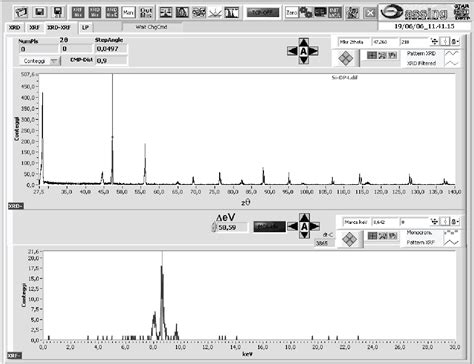
Task: Click the diverging beams icon in toolbar
Action: 215,13
